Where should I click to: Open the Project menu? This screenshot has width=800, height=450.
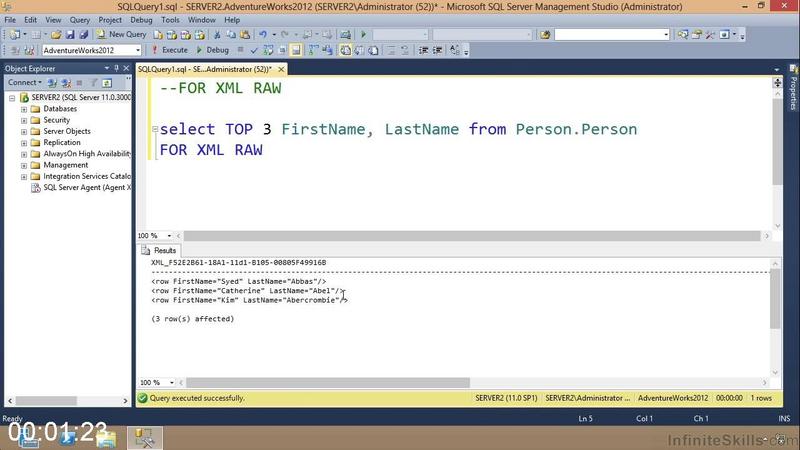[110, 20]
